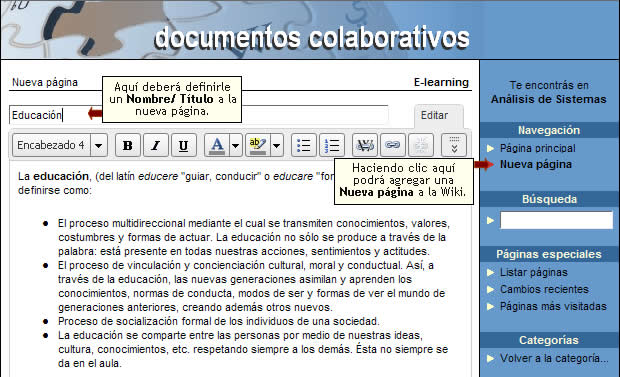Open the Página principal navigation link
Image resolution: width=620 pixels, height=377 pixels.
coord(537,148)
